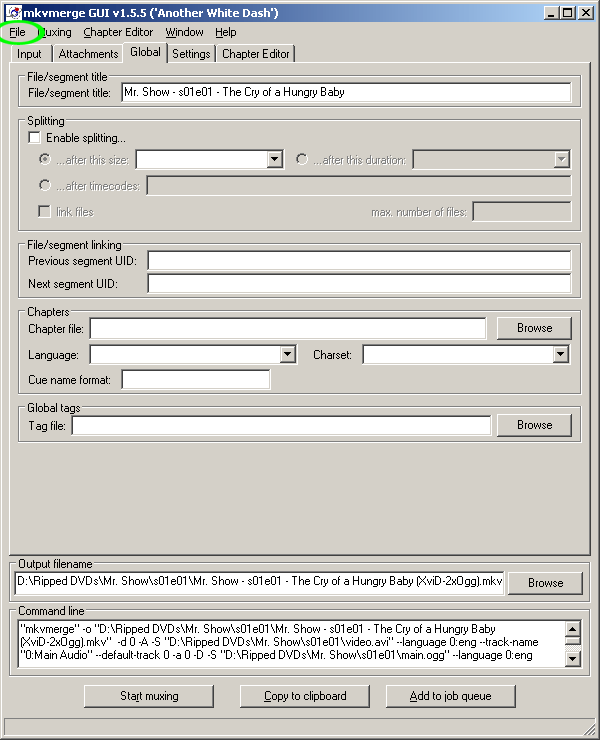The image size is (600, 740).
Task: Select the after this duration radio button
Action: 302,160
